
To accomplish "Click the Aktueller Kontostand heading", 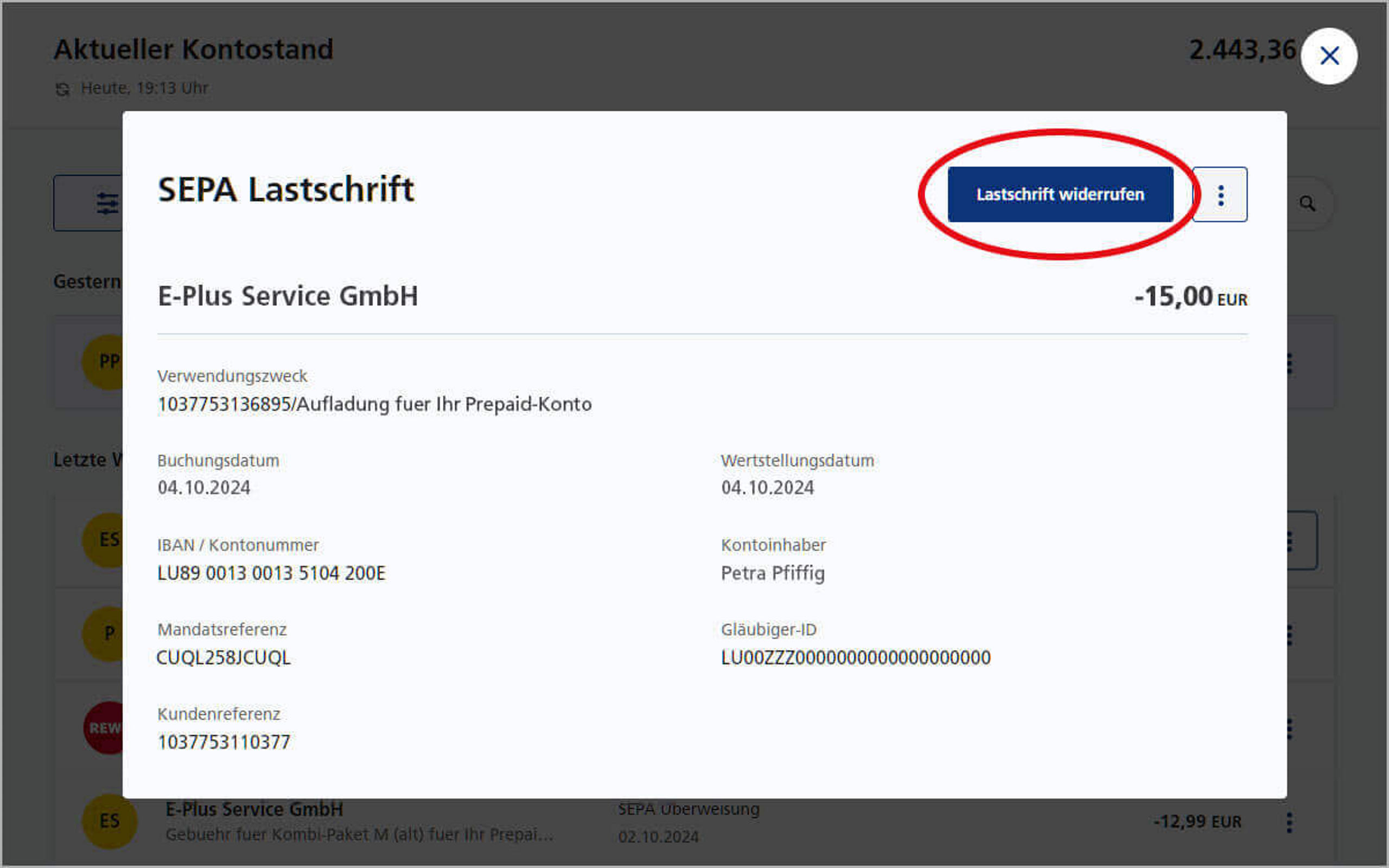I will pos(193,49).
